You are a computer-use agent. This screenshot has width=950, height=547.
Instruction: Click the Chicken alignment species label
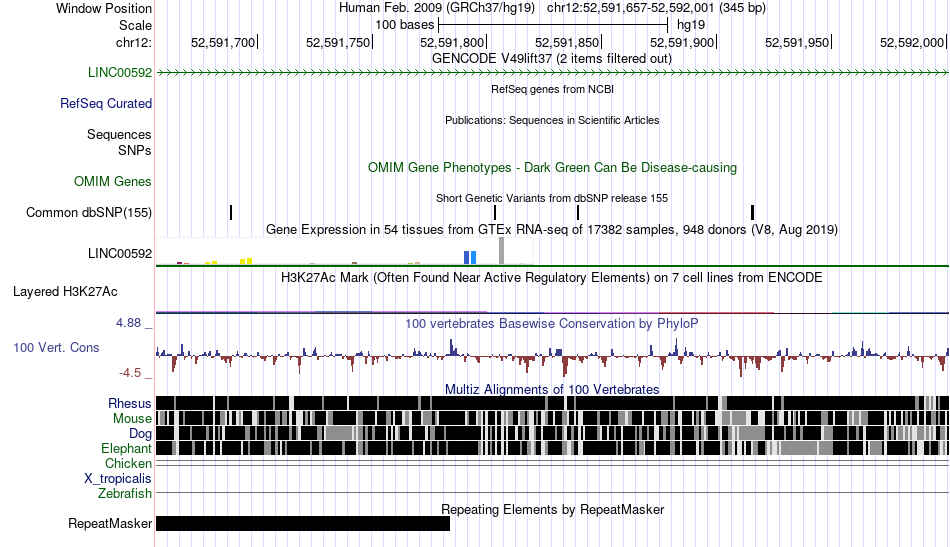point(128,463)
